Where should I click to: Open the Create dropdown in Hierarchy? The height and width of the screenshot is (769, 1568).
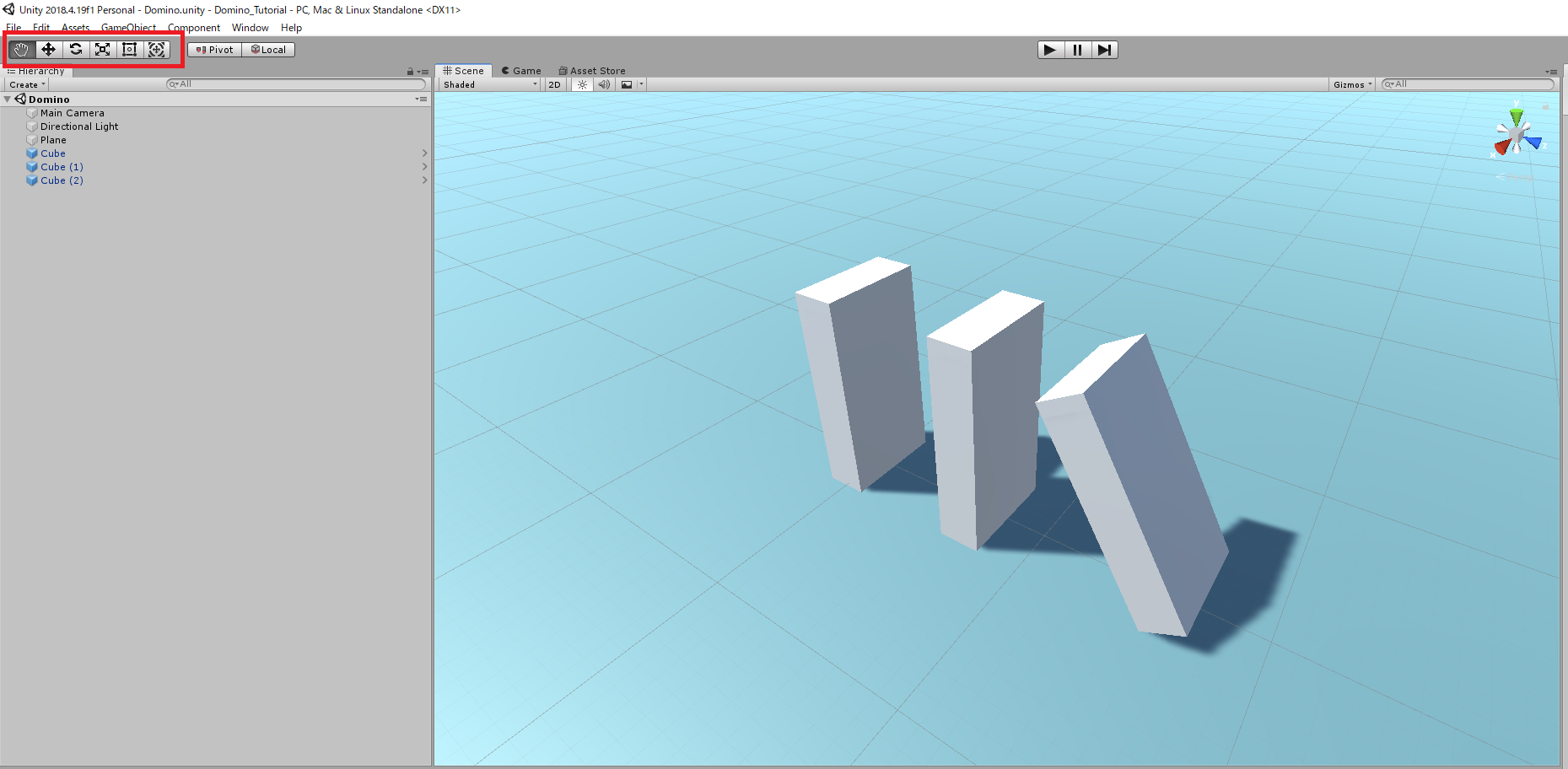(x=27, y=84)
